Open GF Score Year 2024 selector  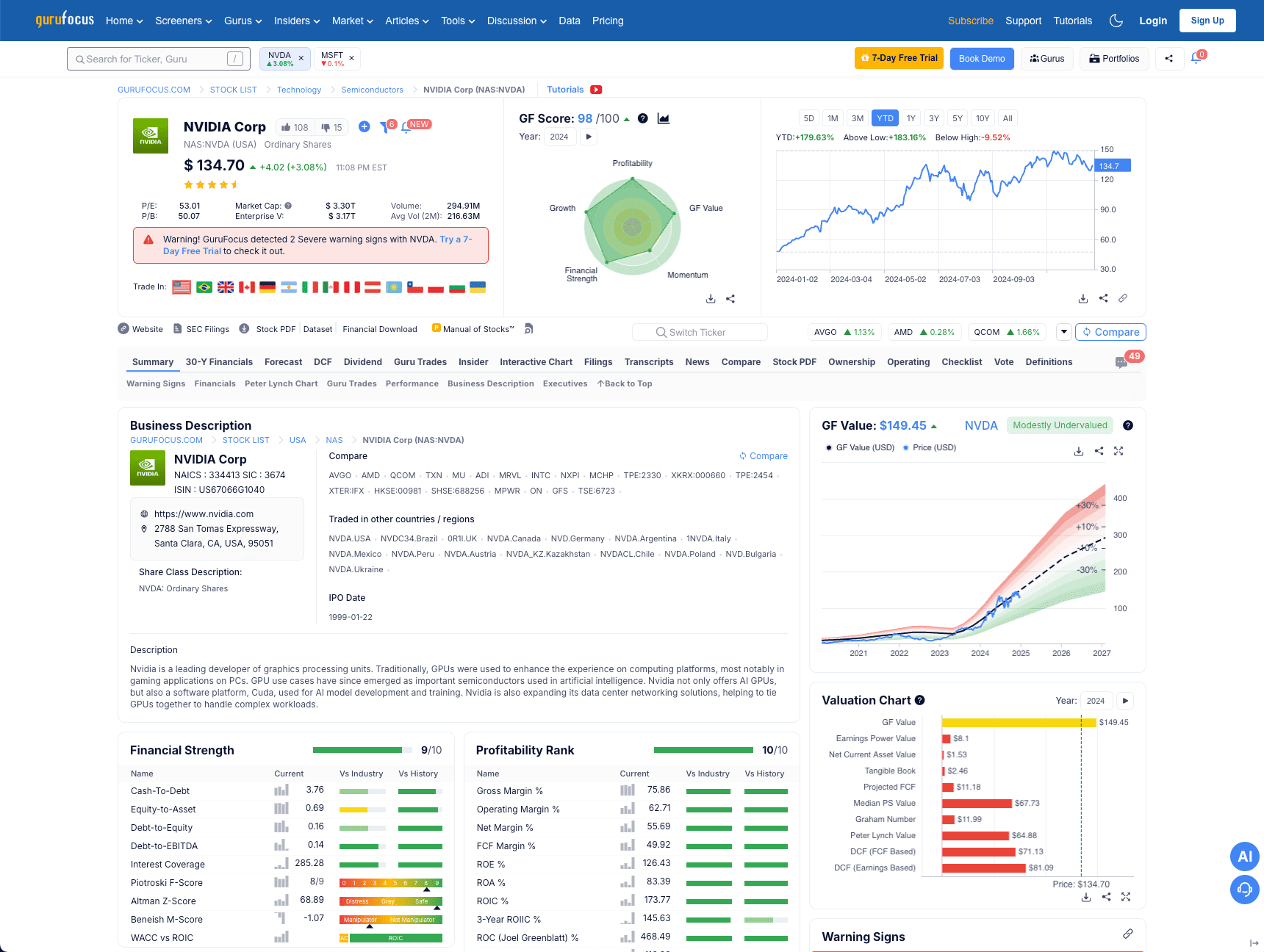[559, 137]
